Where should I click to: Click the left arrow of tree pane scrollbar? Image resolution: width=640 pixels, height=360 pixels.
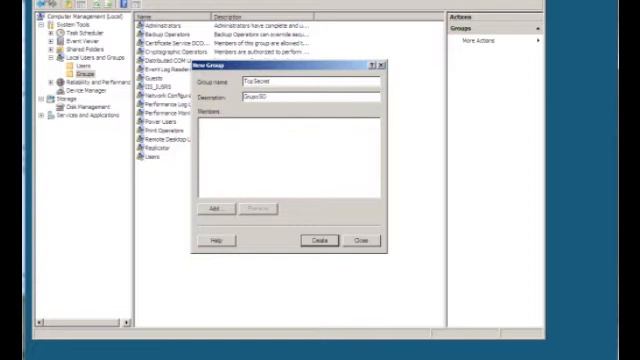[x=40, y=322]
